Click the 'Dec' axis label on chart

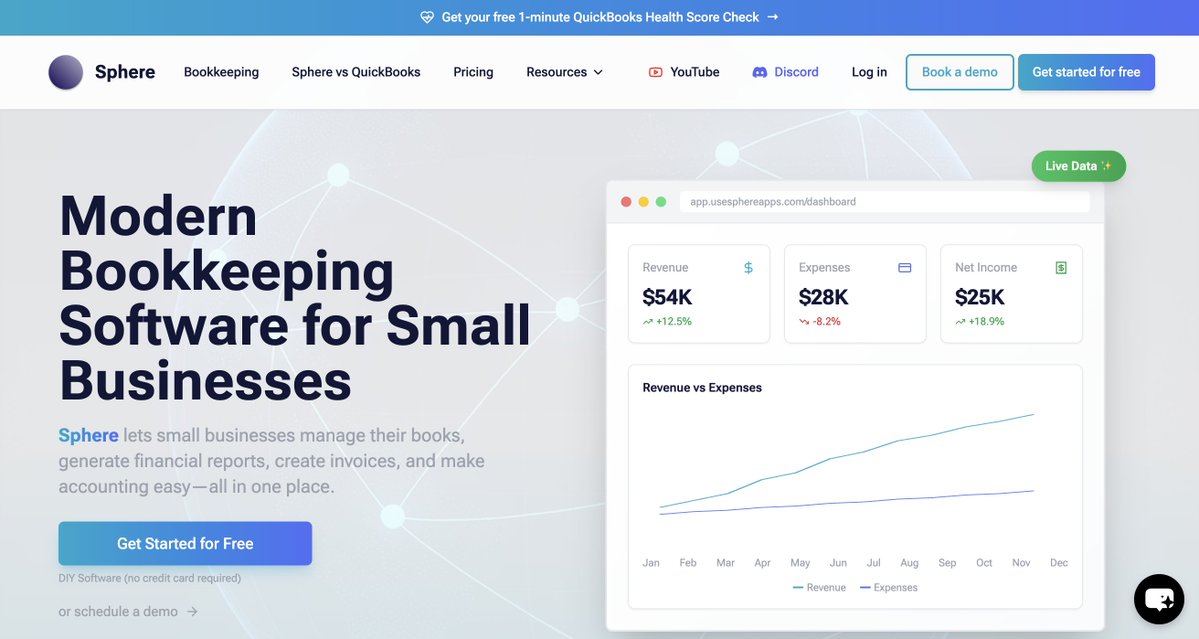pos(1059,563)
